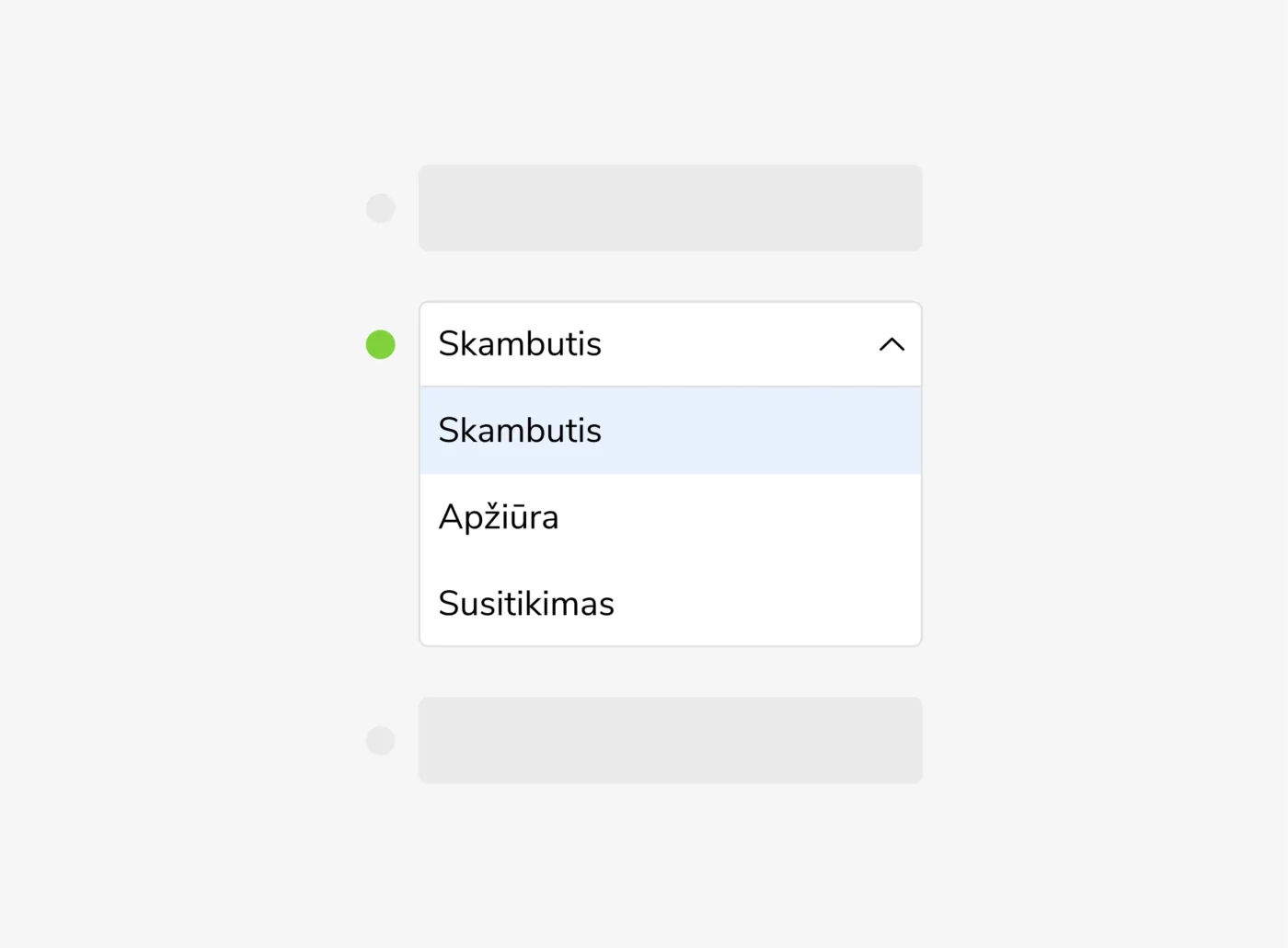Click the green status dot
The width and height of the screenshot is (1288, 948).
coord(381,344)
